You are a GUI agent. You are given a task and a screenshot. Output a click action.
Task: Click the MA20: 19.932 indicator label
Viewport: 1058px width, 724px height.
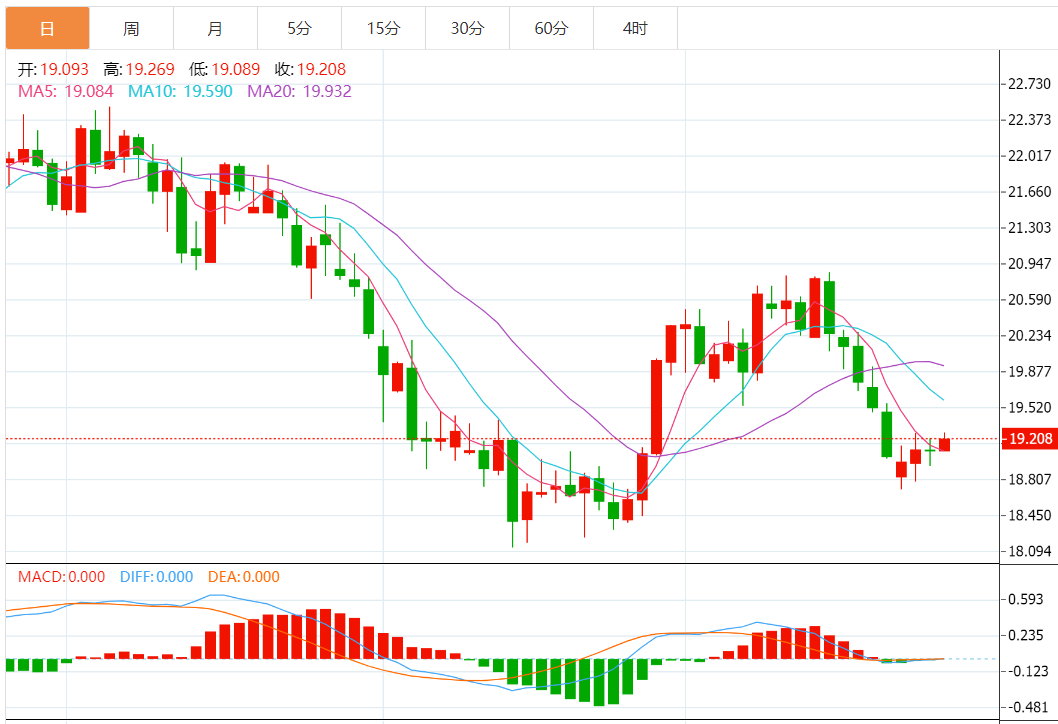pyautogui.click(x=300, y=91)
